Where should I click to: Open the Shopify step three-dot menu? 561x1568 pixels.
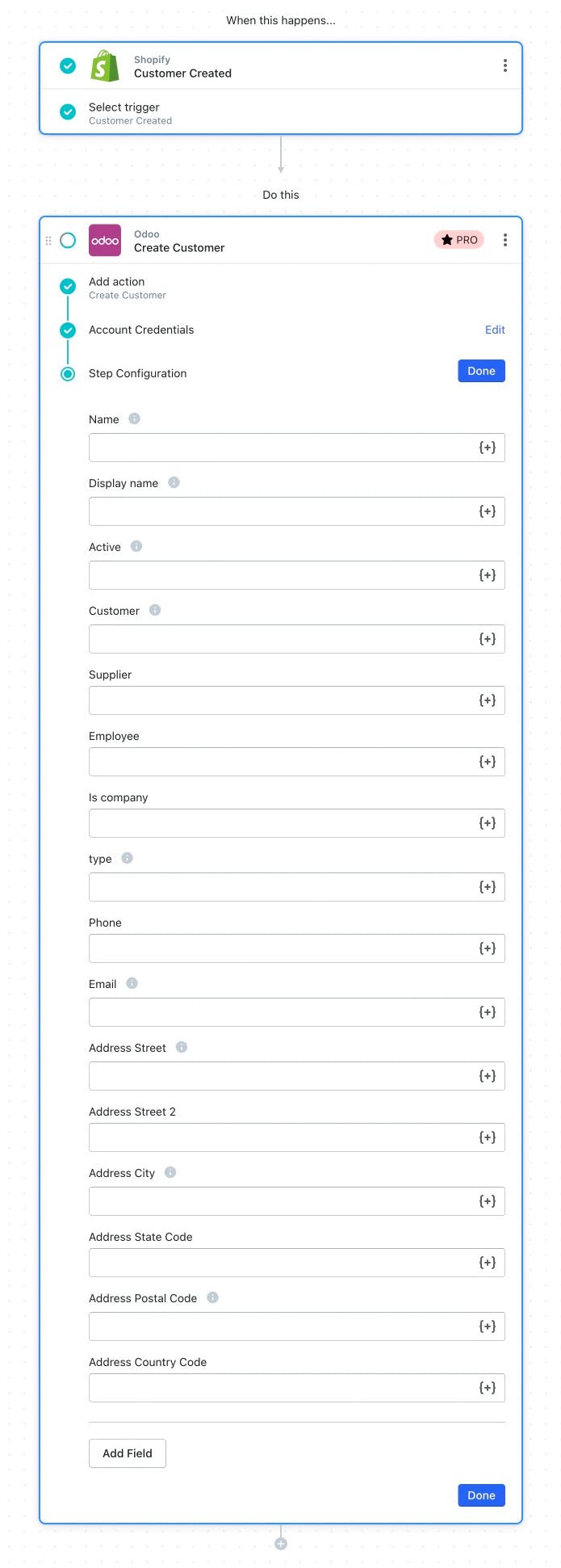(x=505, y=65)
